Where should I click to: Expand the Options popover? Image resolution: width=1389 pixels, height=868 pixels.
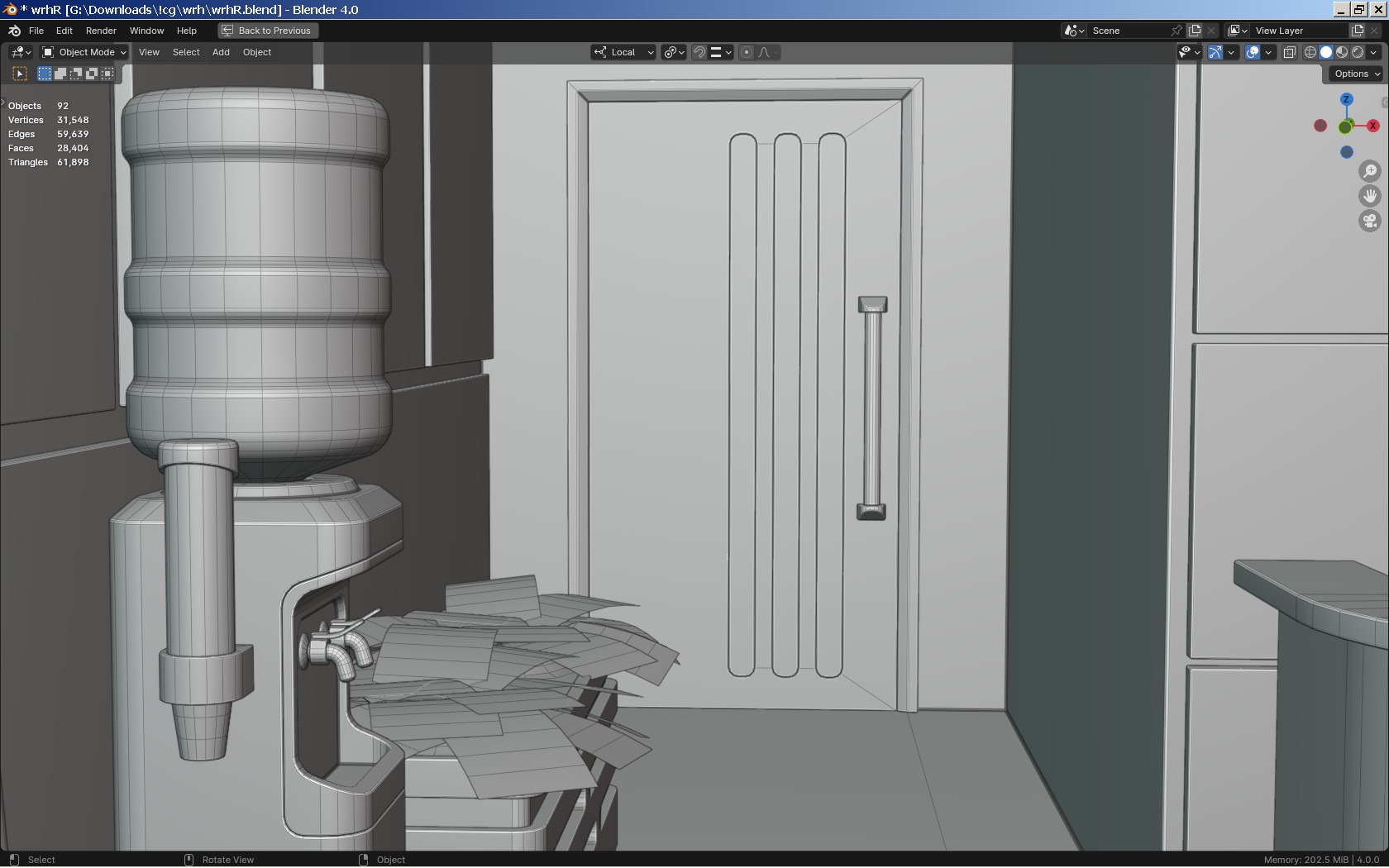click(1357, 74)
